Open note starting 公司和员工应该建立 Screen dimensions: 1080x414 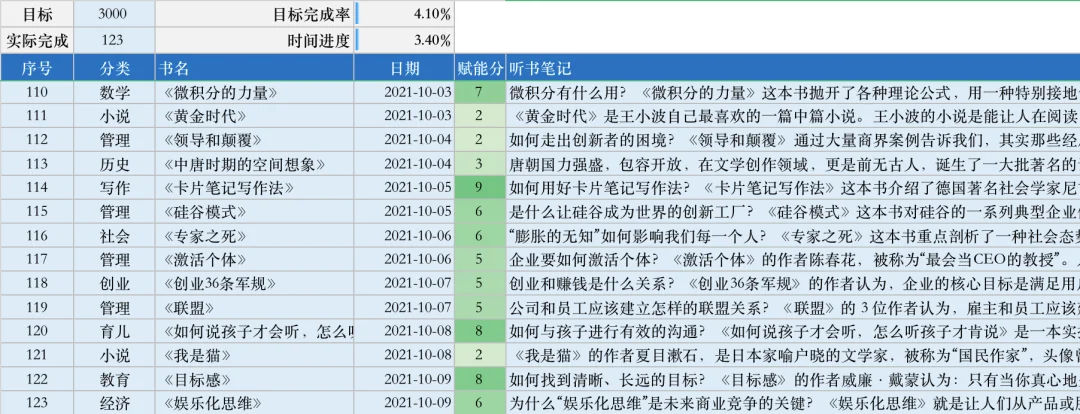pyautogui.click(x=793, y=308)
